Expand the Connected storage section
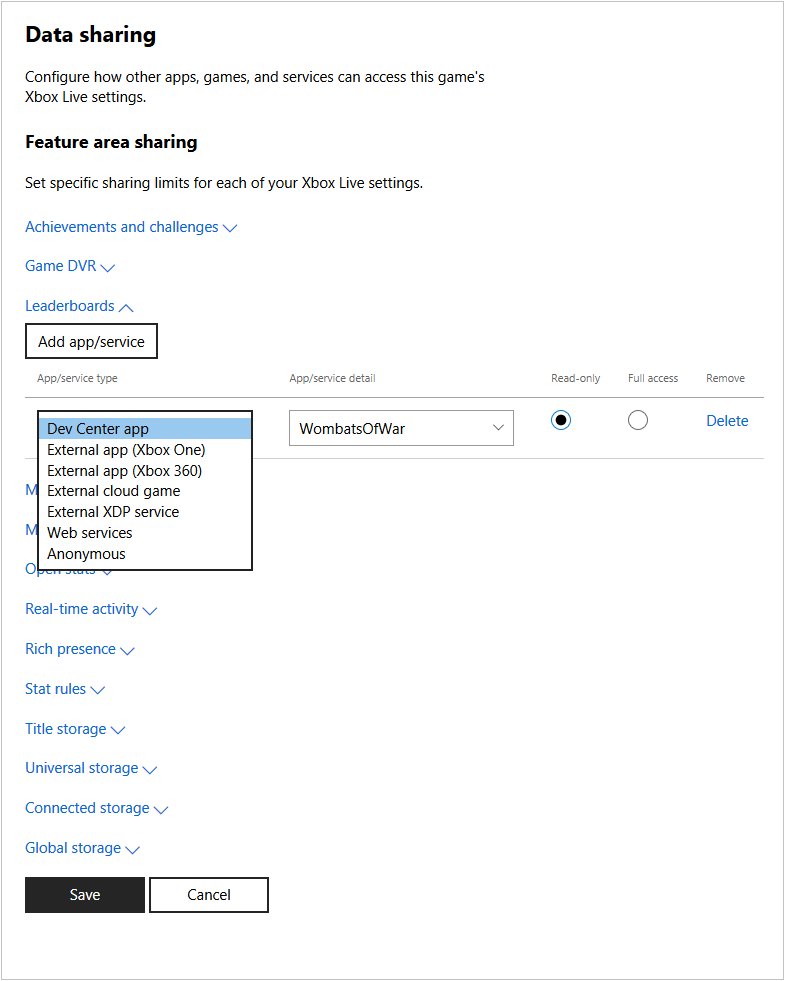The width and height of the screenshot is (785, 981). (x=96, y=808)
